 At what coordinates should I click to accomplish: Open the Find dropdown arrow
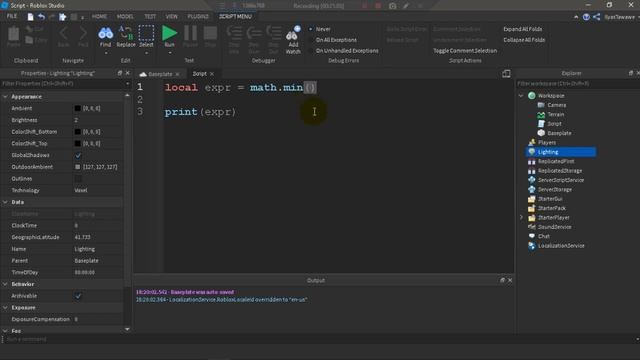coord(106,53)
